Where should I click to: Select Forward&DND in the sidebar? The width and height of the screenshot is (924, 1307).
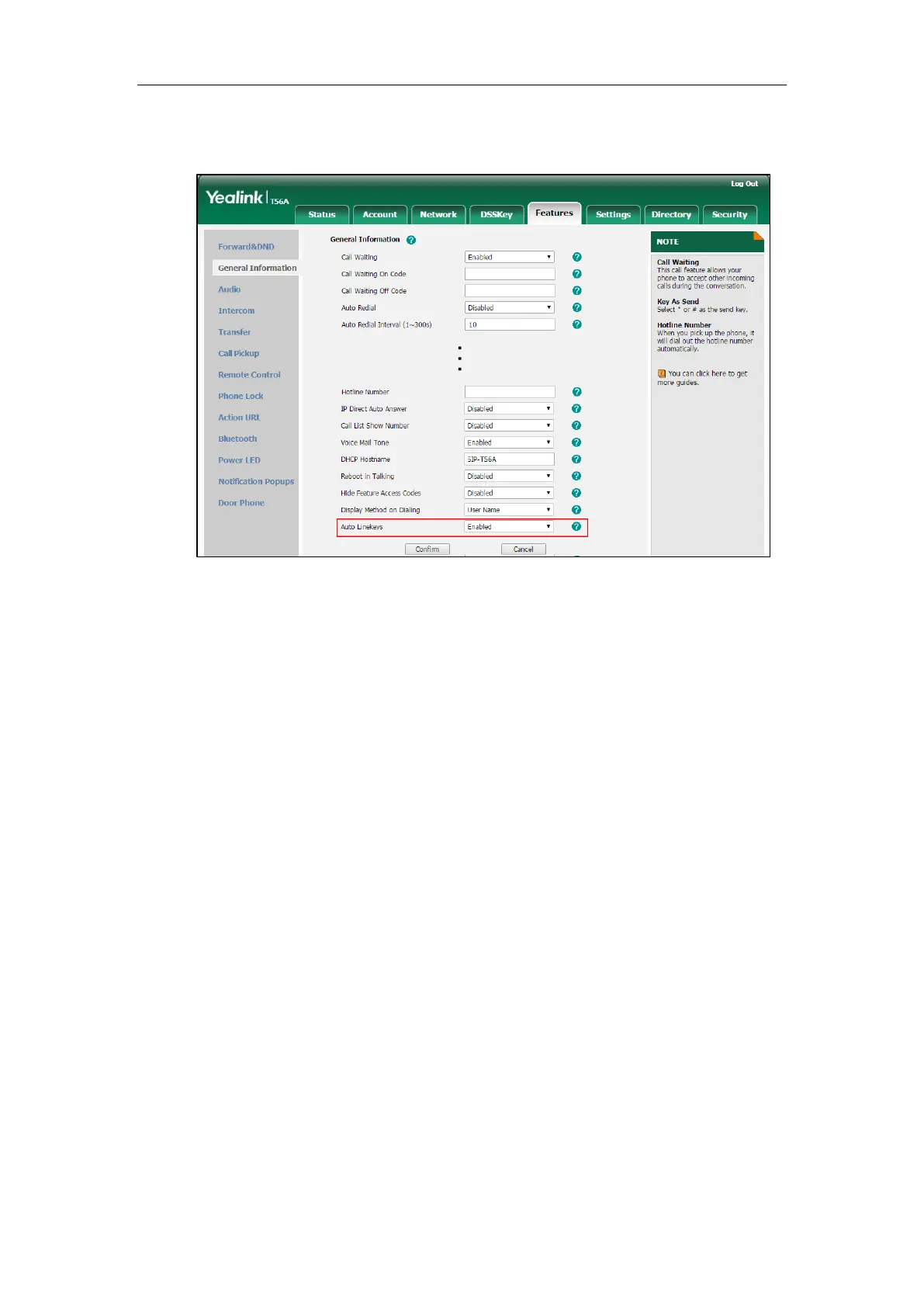pyautogui.click(x=246, y=247)
